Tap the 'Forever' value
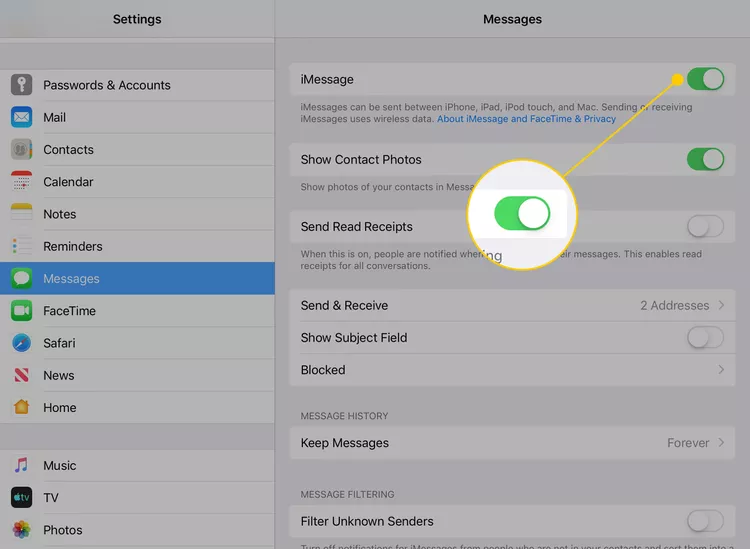This screenshot has width=750, height=549. 688,443
